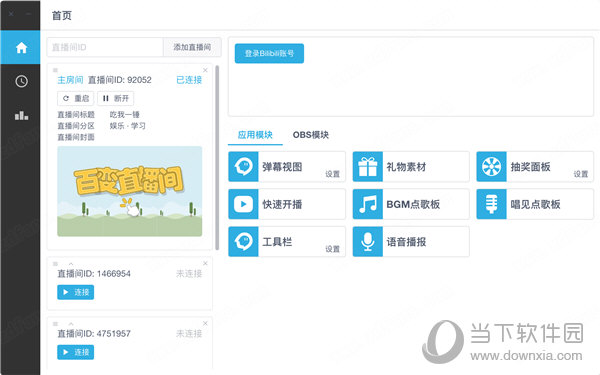This screenshot has width=600, height=375.
Task: Open the 语音播报 module label
Action: 406,242
